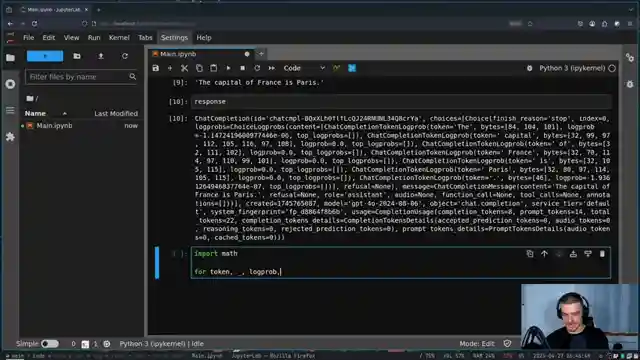This screenshot has width=640, height=360.
Task: Open the View menu
Action: coord(71,38)
